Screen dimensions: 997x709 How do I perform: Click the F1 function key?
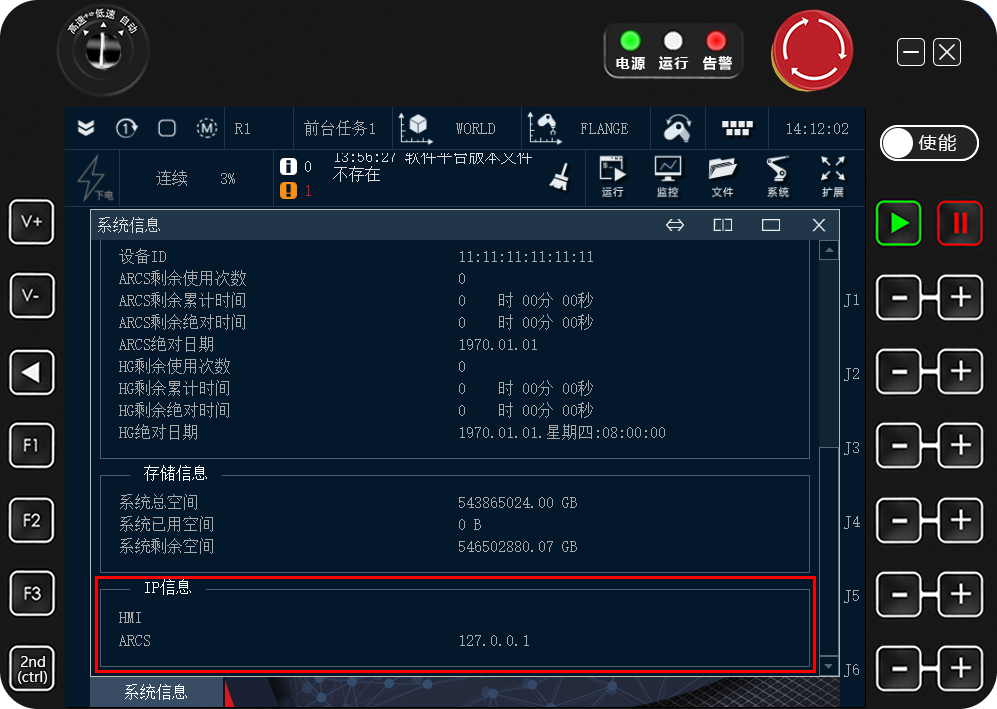(31, 446)
